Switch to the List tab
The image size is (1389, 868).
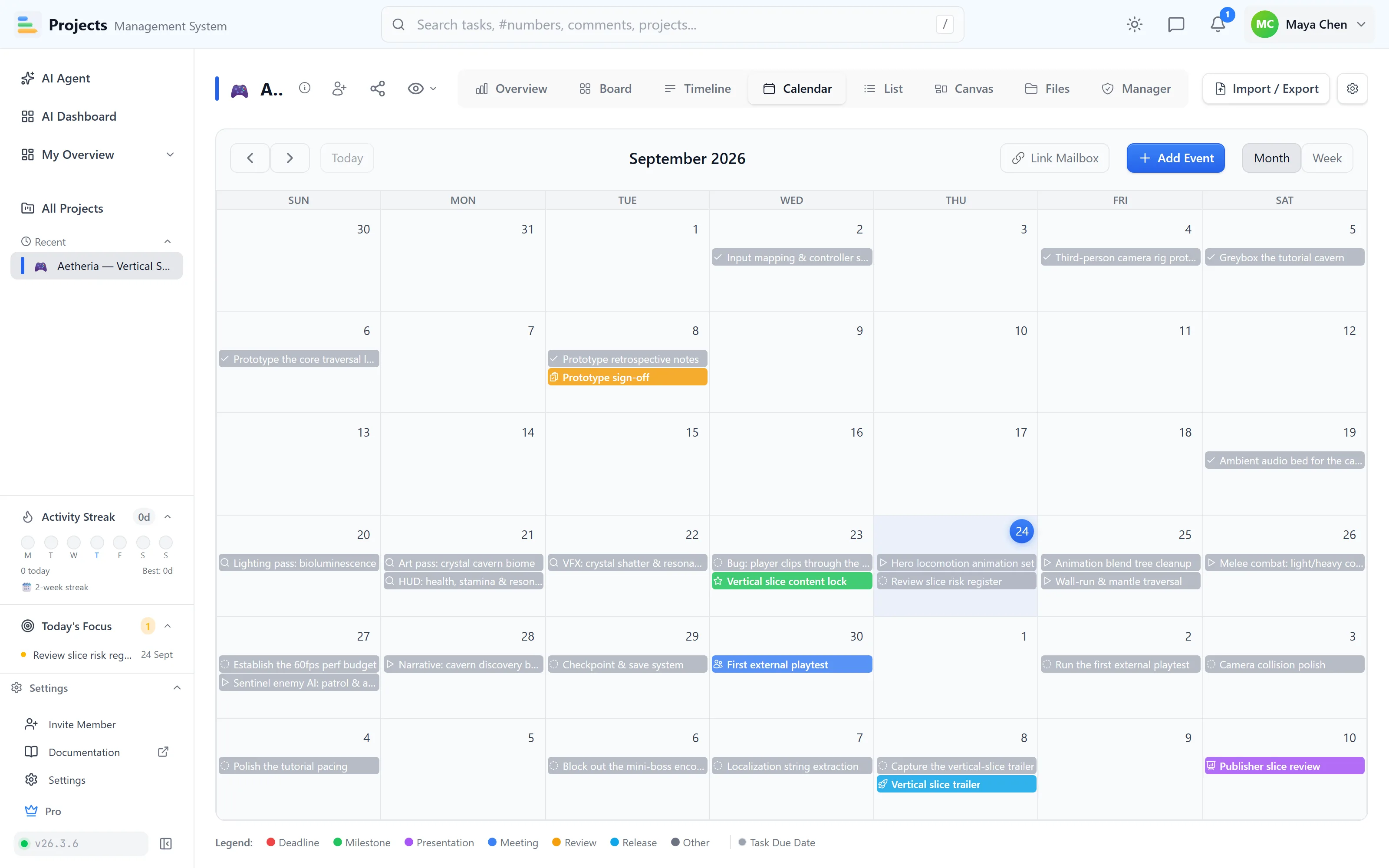tap(883, 89)
